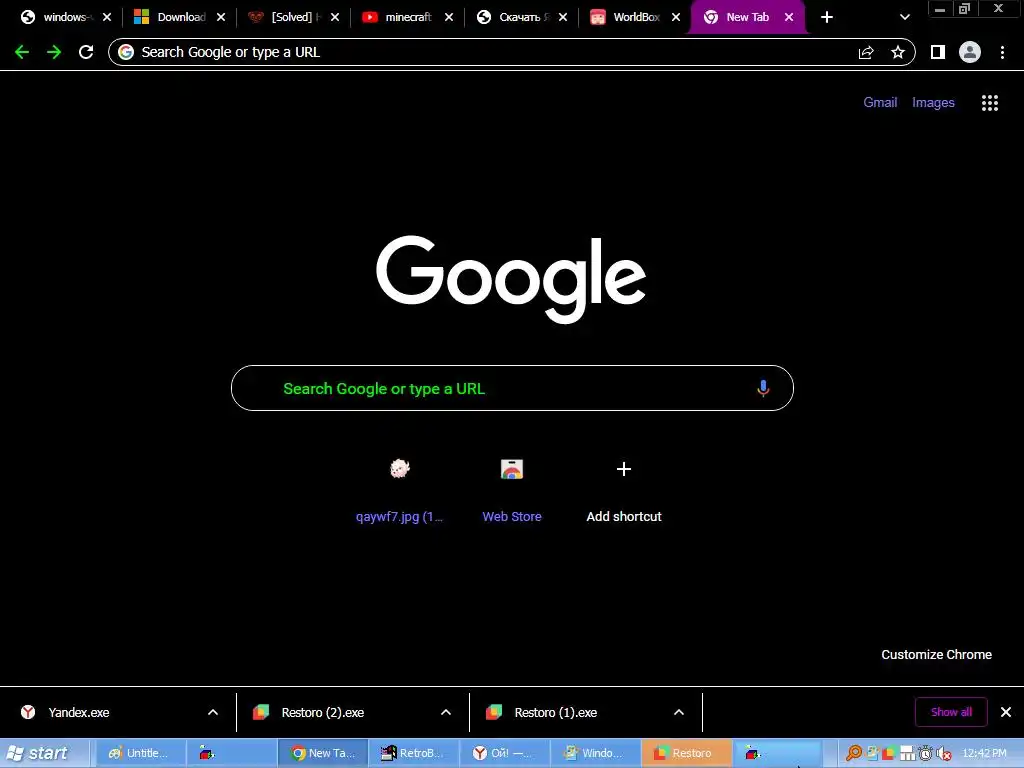Go back using the green back arrow
Image resolution: width=1024 pixels, height=768 pixels.
pos(22,52)
